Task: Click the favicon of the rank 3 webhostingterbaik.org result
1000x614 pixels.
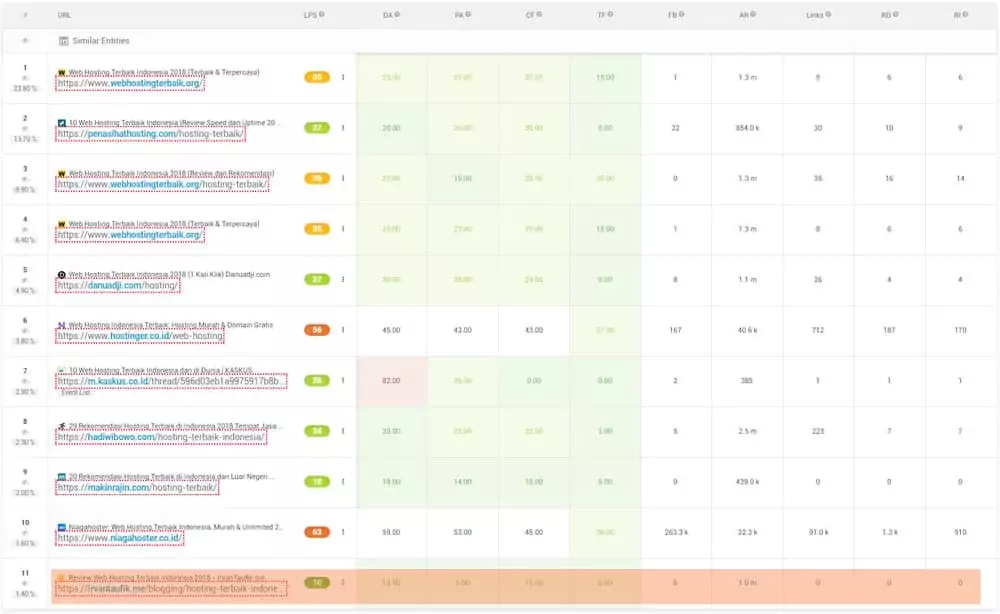Action: click(62, 173)
